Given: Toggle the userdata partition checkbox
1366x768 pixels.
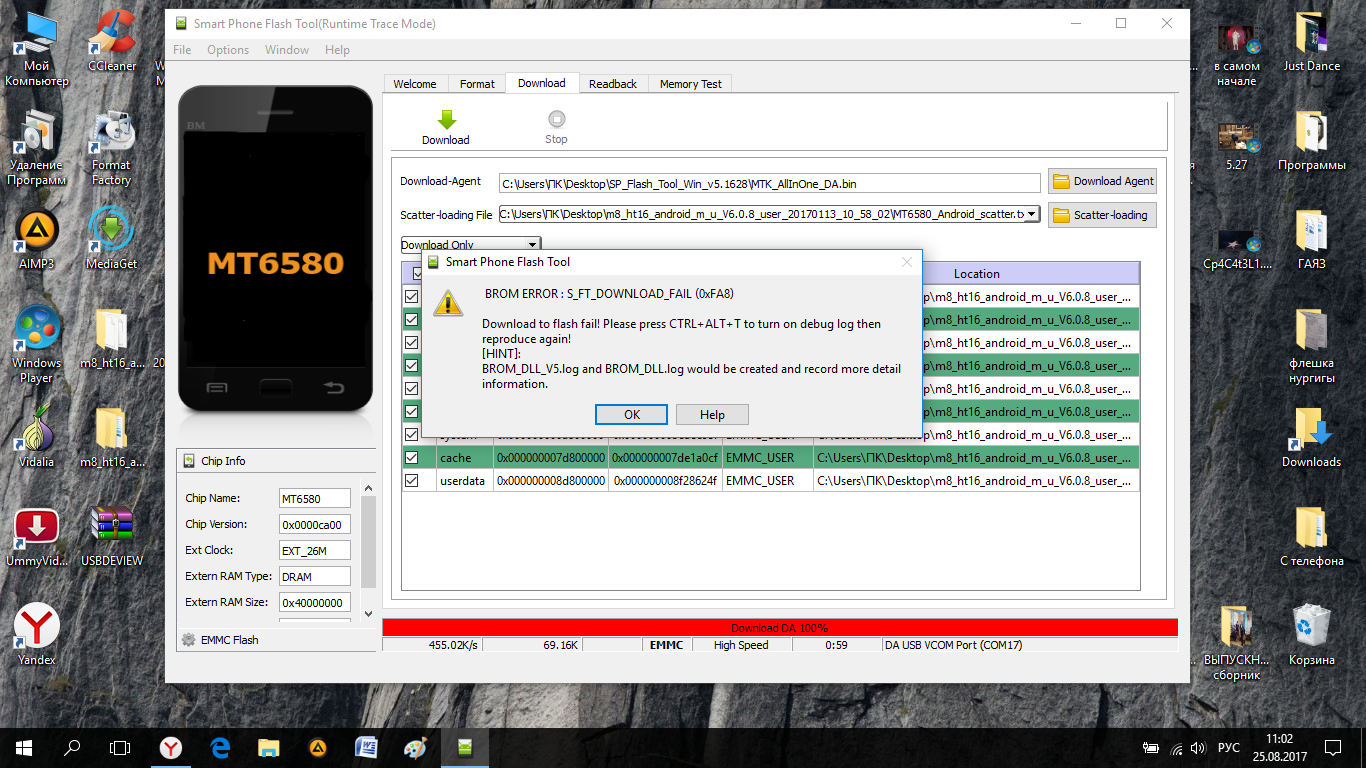Looking at the screenshot, I should tap(411, 481).
